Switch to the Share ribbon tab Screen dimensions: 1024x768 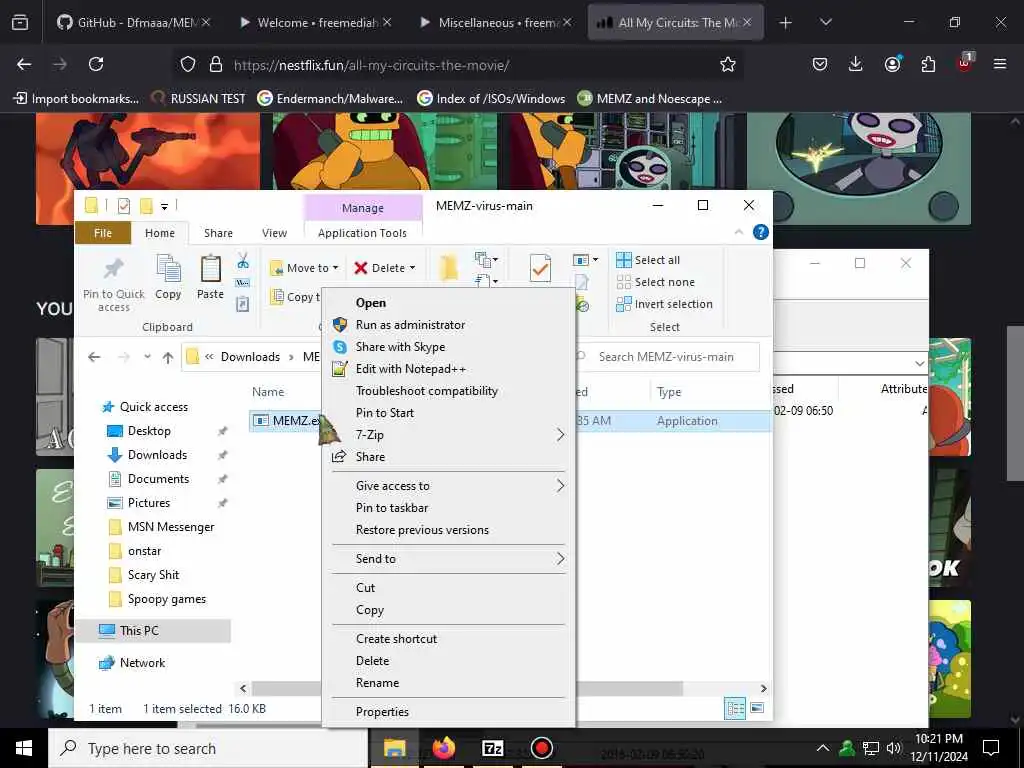(x=218, y=233)
